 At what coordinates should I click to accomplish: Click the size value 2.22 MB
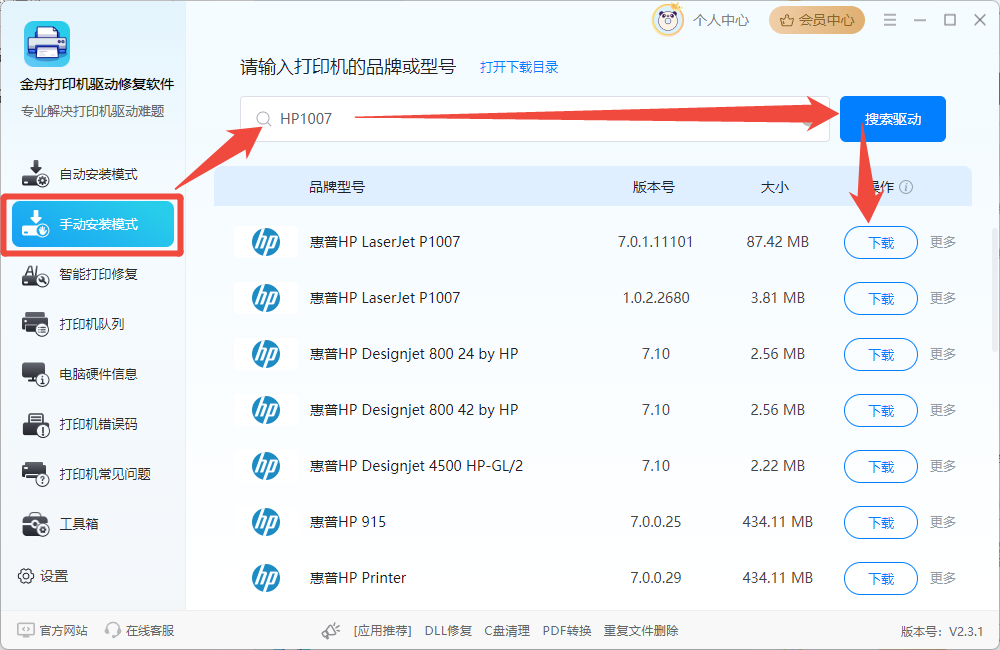tap(777, 466)
